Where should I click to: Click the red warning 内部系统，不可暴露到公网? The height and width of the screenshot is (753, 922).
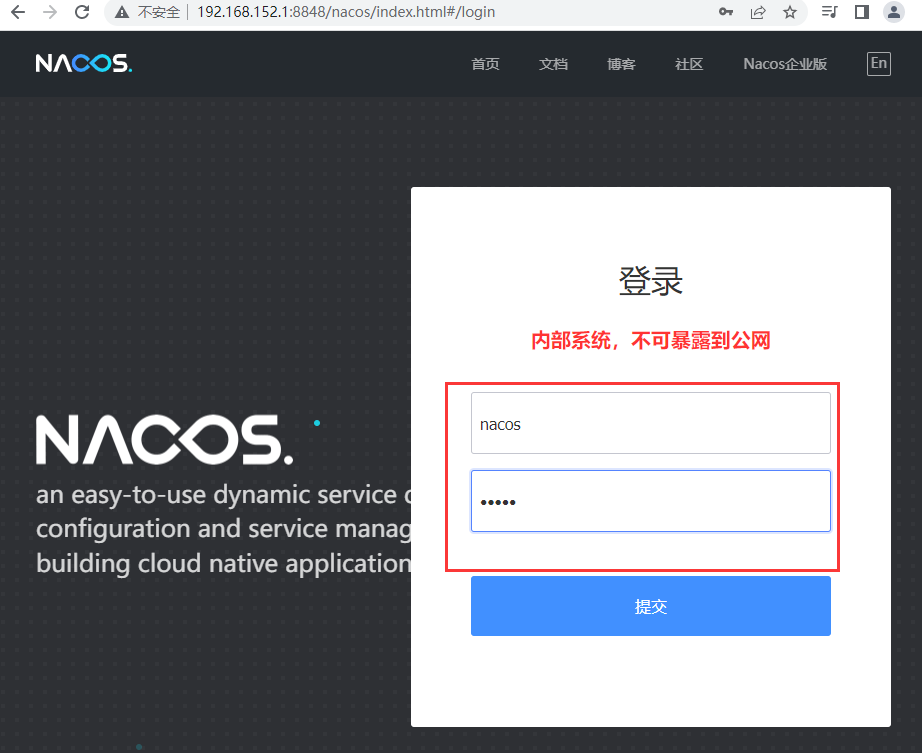[650, 340]
